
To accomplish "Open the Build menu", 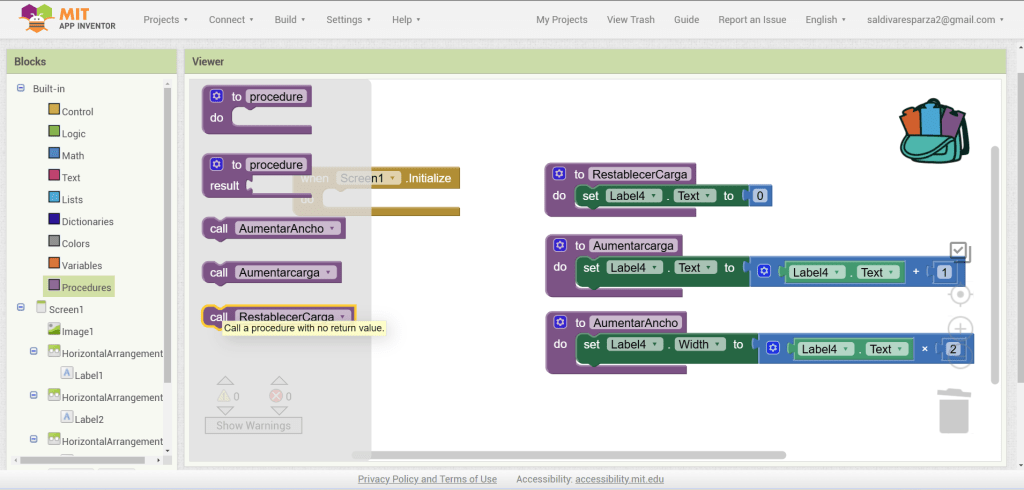I will pos(291,20).
